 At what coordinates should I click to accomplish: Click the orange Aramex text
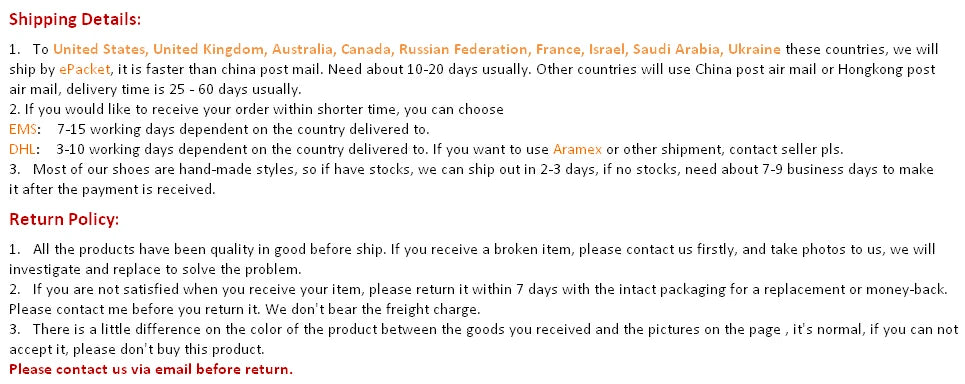(x=577, y=149)
